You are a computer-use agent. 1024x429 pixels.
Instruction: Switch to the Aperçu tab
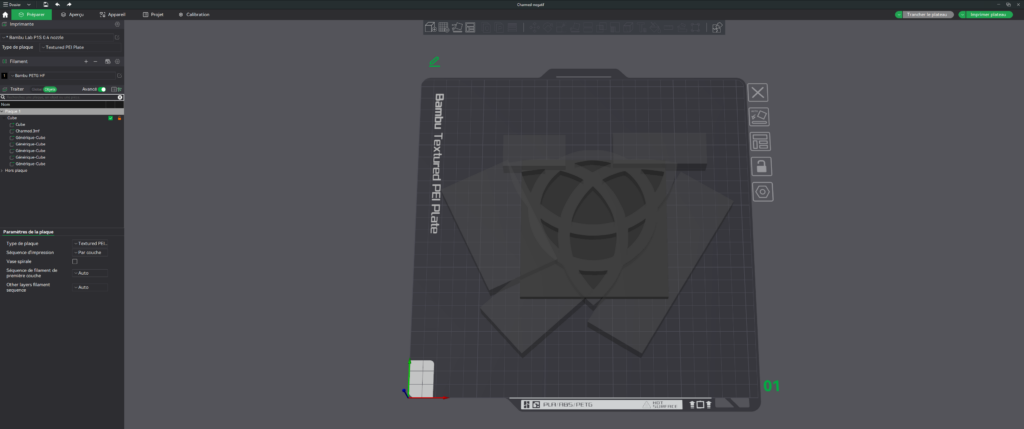pos(72,14)
